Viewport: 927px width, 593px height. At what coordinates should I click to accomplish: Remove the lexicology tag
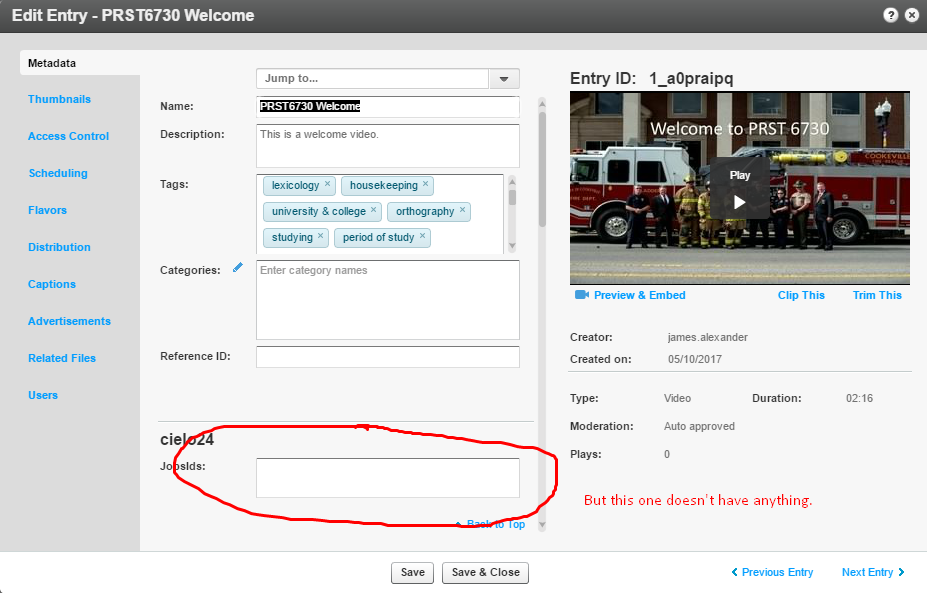tap(327, 185)
